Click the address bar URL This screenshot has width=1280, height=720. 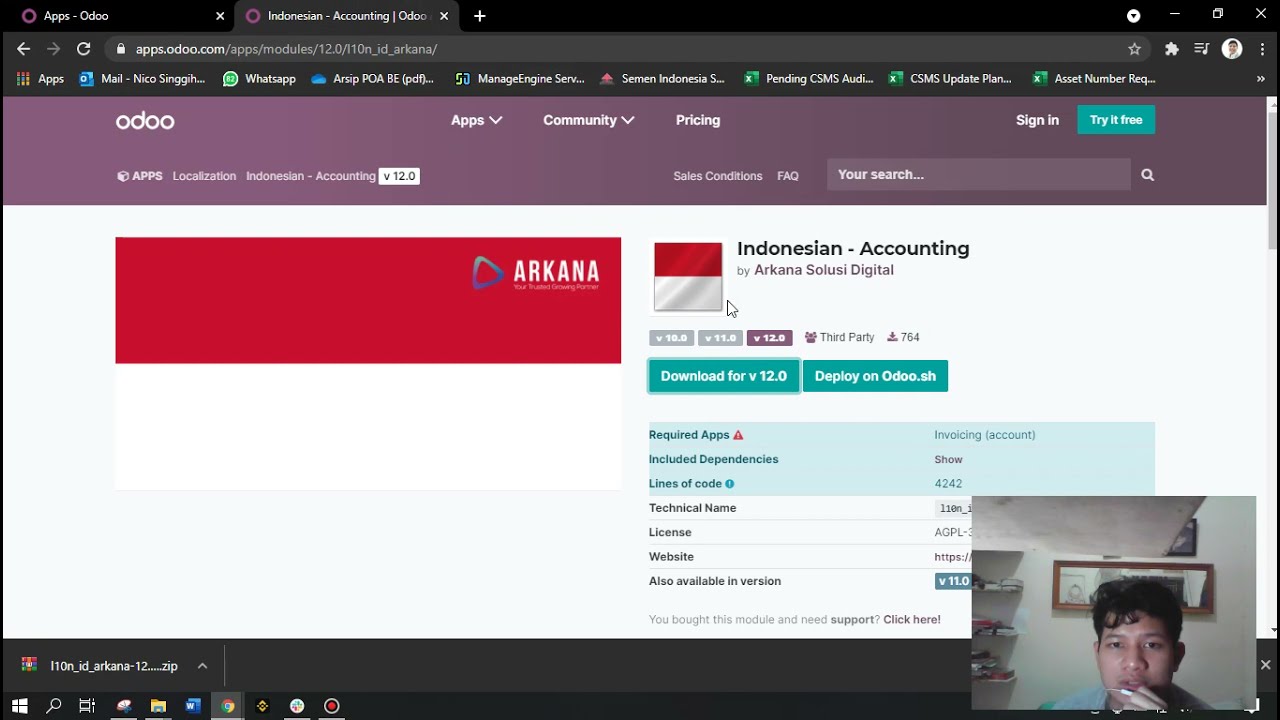[286, 49]
